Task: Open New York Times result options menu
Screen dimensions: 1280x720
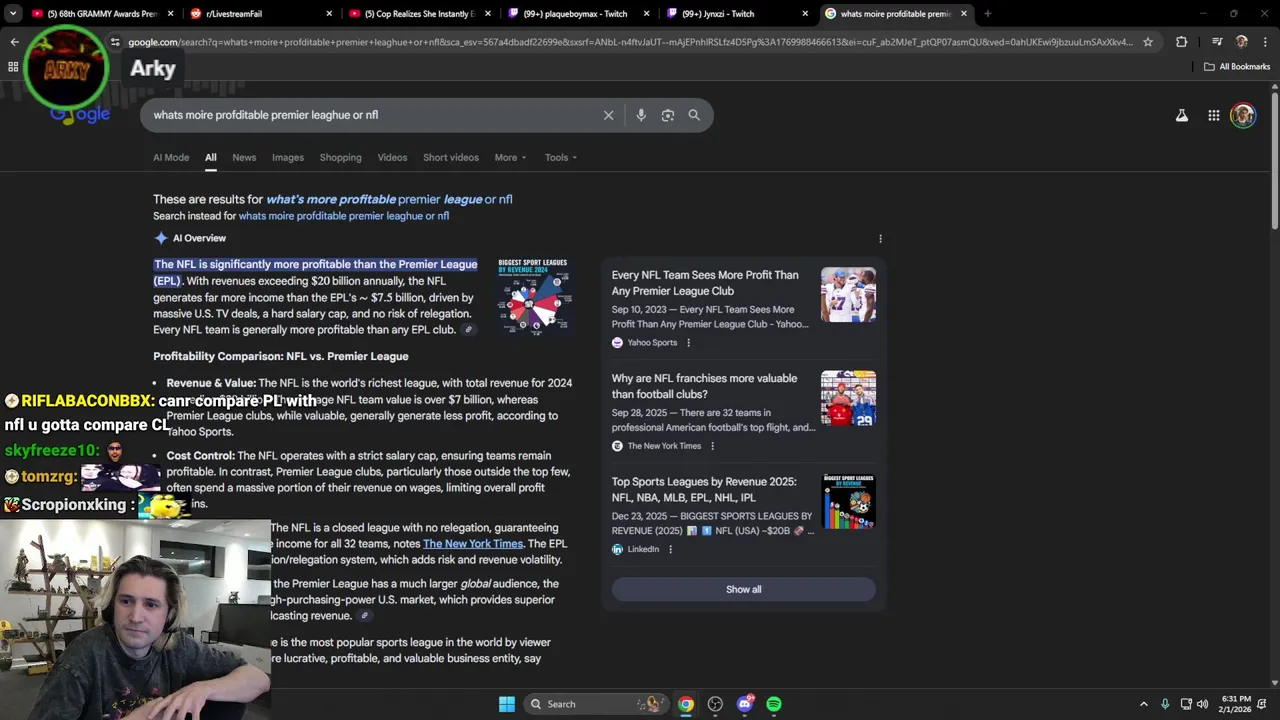Action: (712, 446)
